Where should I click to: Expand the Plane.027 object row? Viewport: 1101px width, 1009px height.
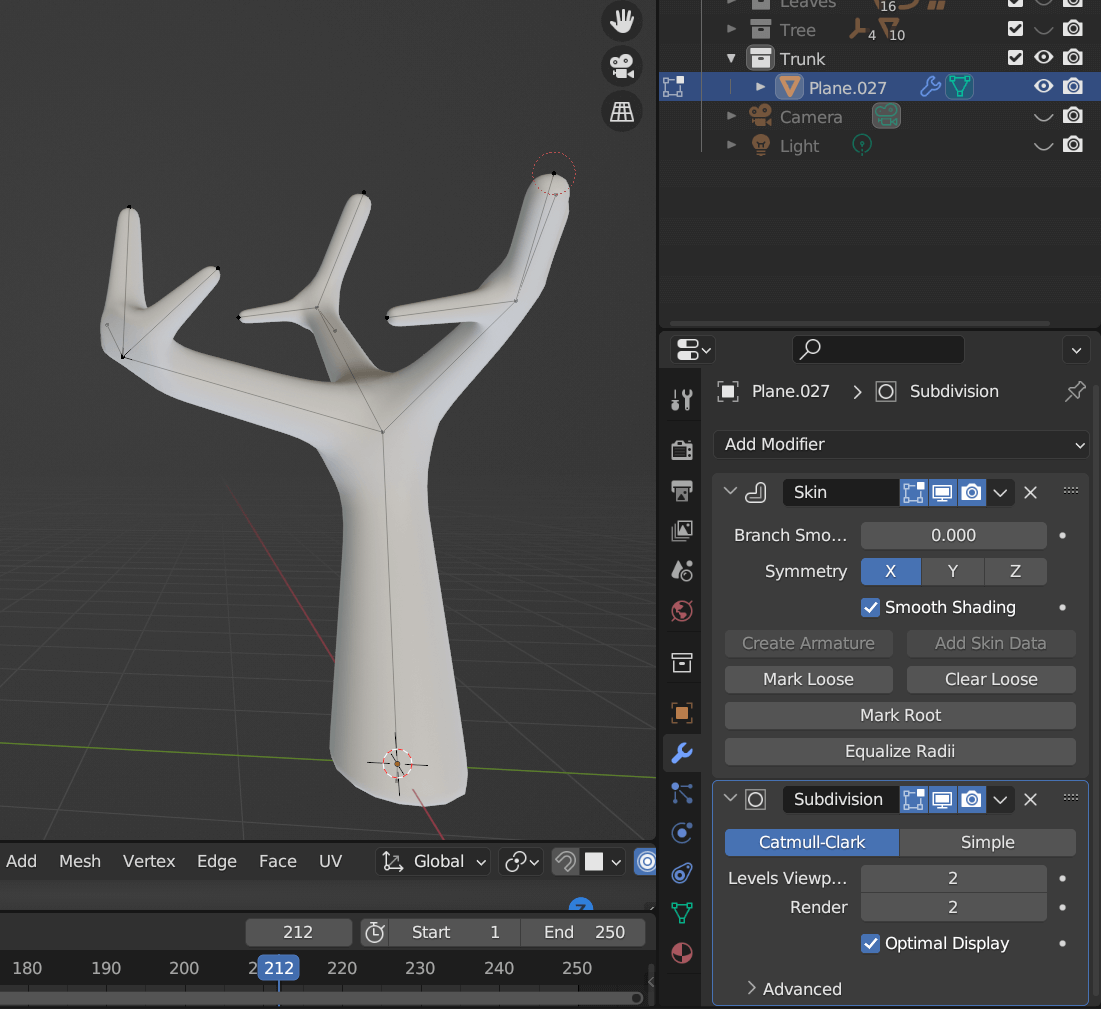tap(760, 87)
